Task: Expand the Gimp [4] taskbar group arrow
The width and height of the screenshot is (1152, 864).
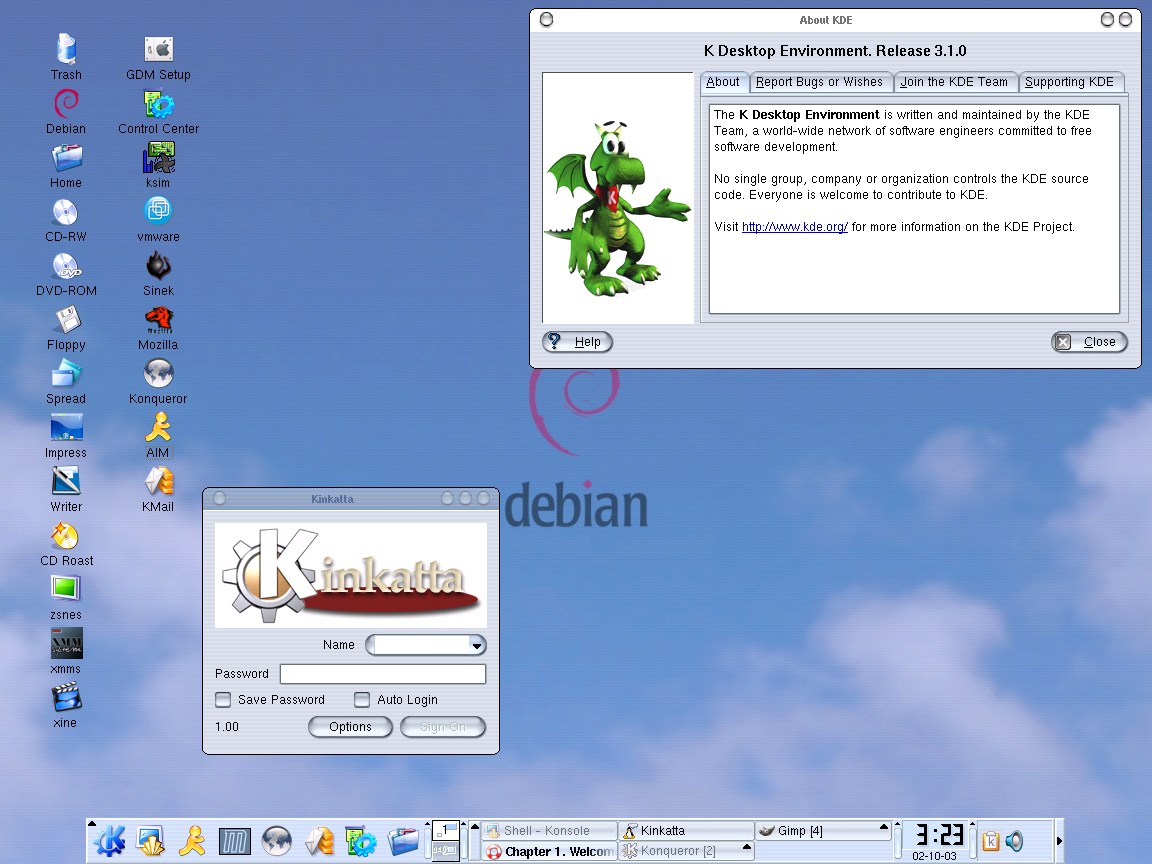Action: [884, 827]
